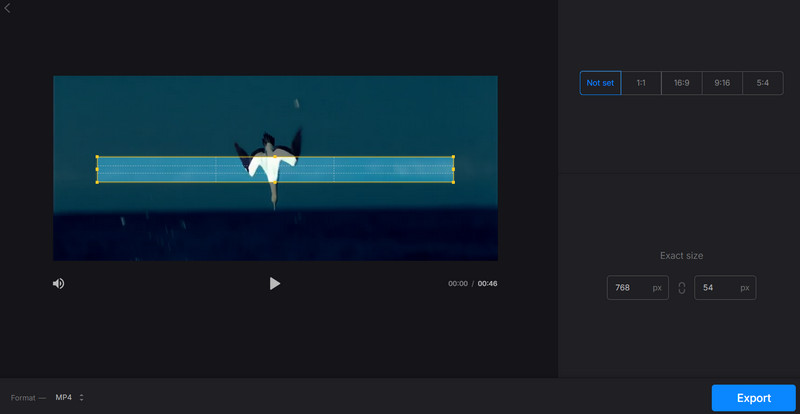Toggle the aspect ratio lock link icon
The image size is (800, 414).
point(682,288)
